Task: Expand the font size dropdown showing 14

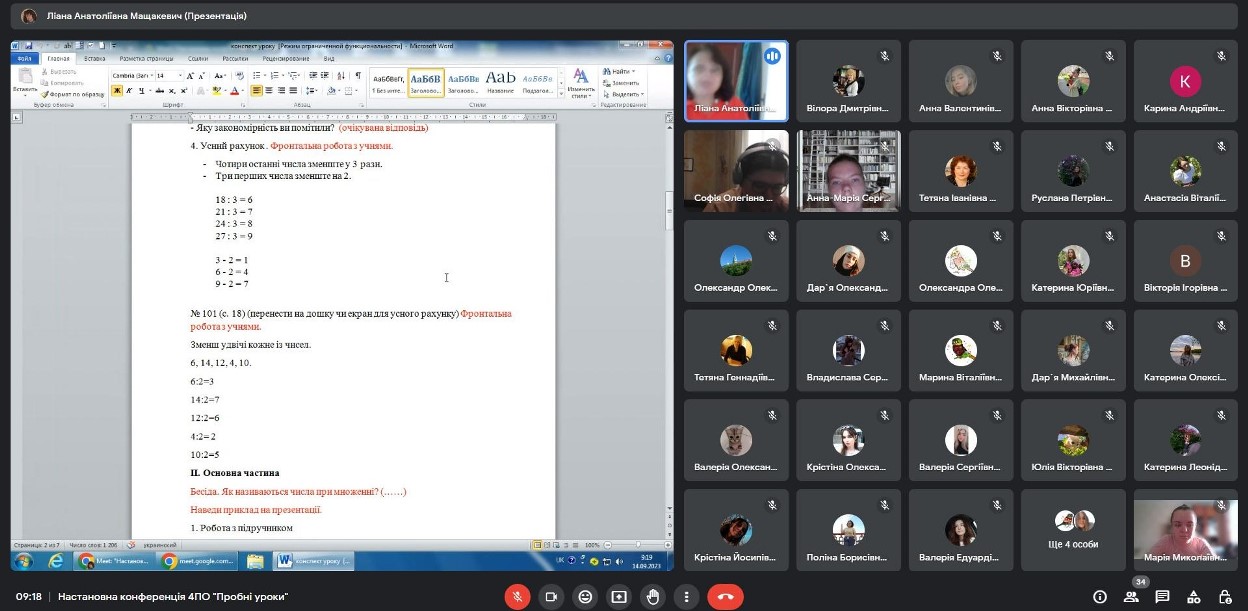Action: pyautogui.click(x=180, y=76)
